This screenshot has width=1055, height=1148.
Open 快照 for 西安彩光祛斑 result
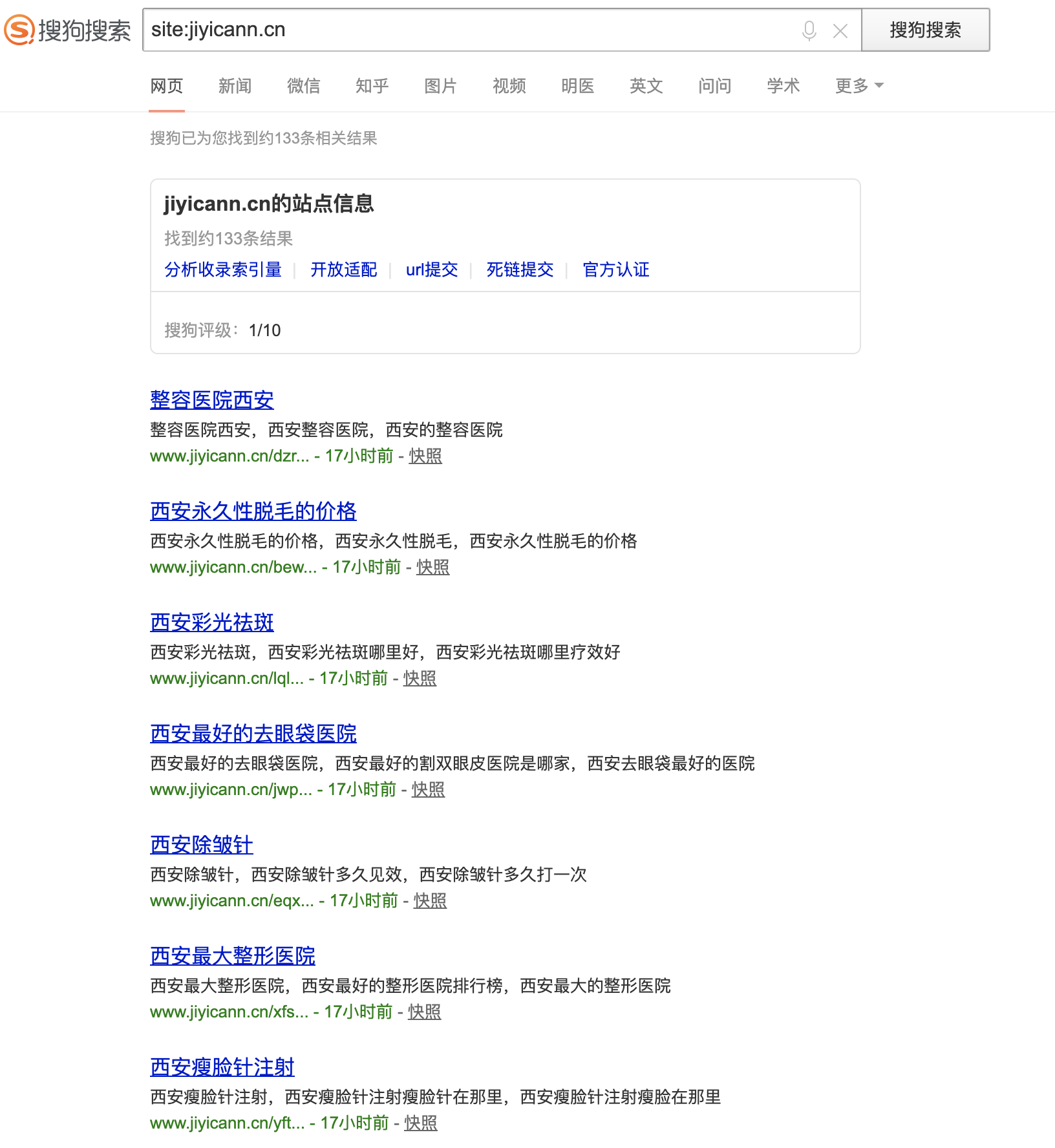pos(420,679)
